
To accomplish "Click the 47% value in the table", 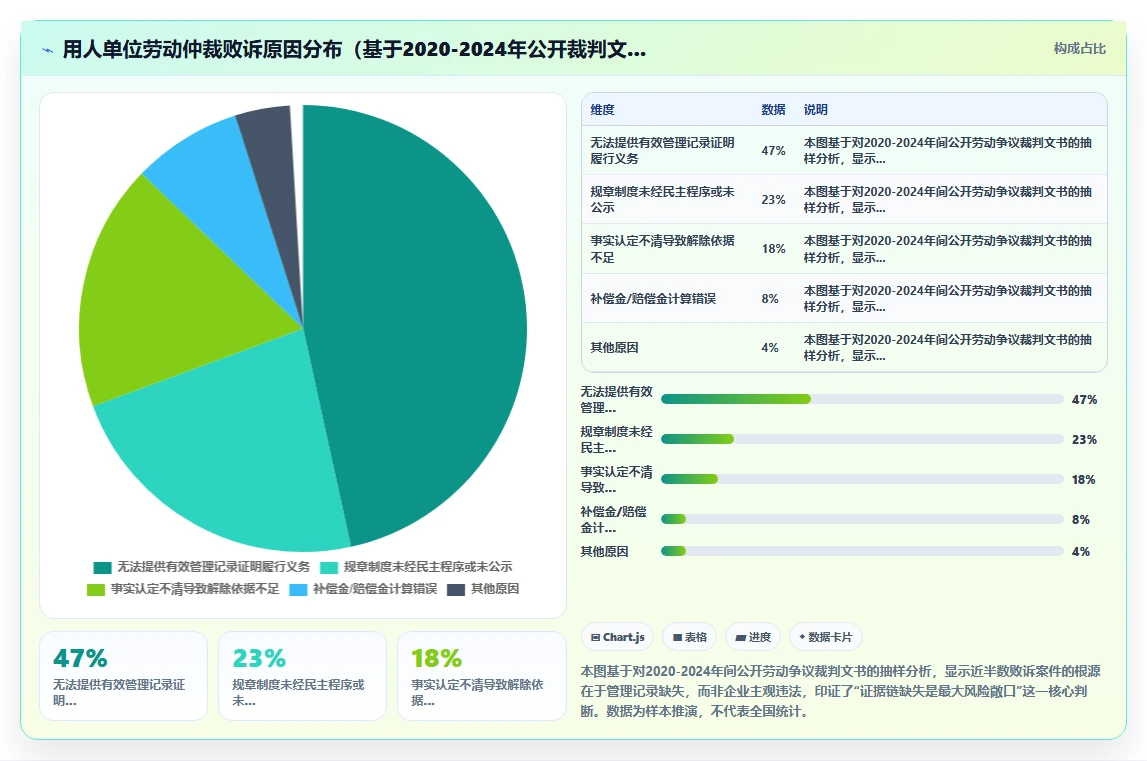I will [x=773, y=151].
